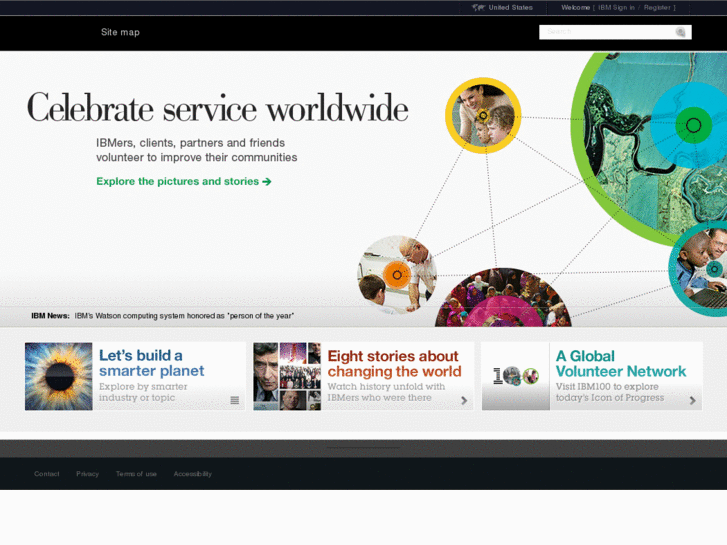
Task: Open the Privacy footer link
Action: tap(88, 474)
